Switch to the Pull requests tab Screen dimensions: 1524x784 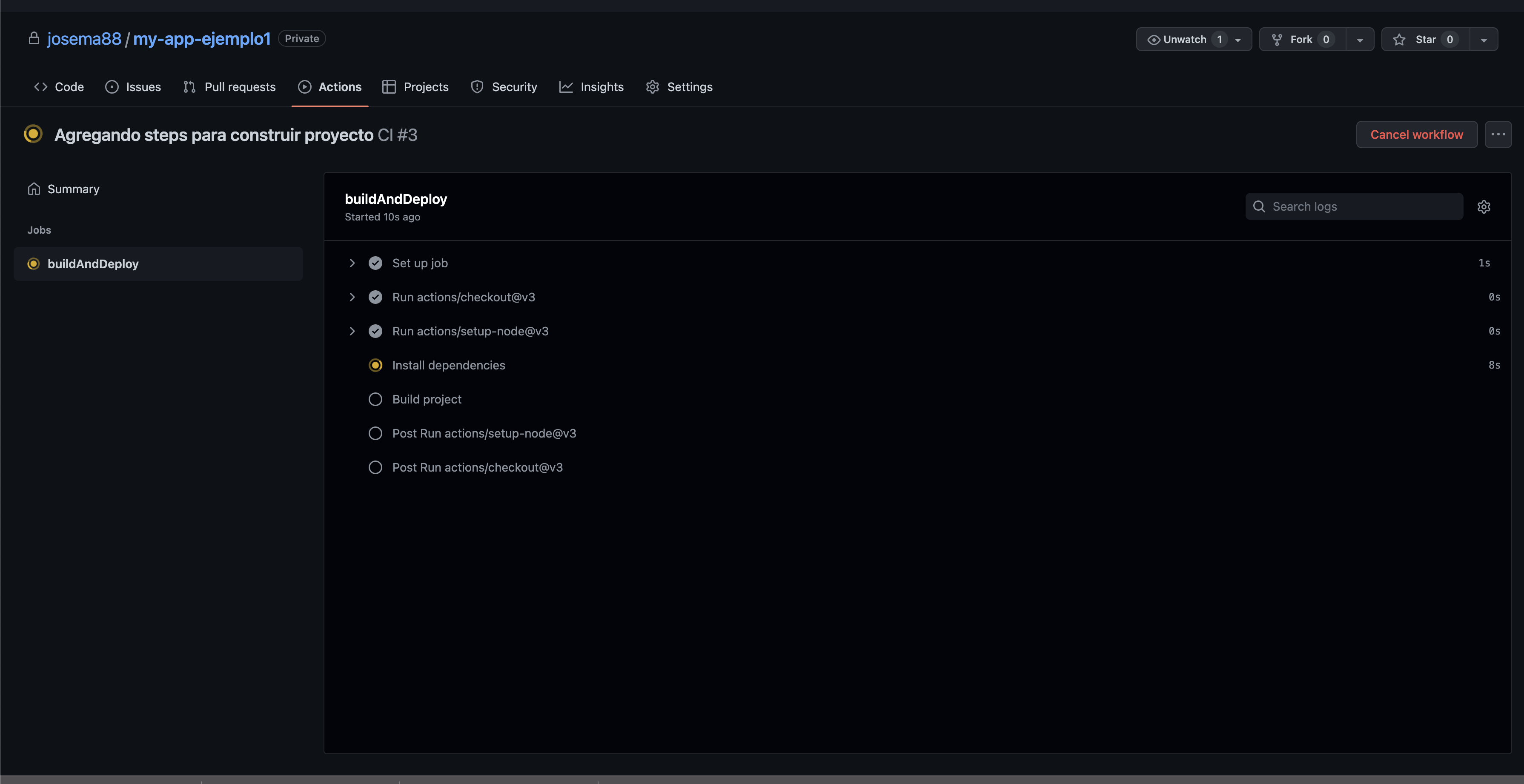(229, 87)
